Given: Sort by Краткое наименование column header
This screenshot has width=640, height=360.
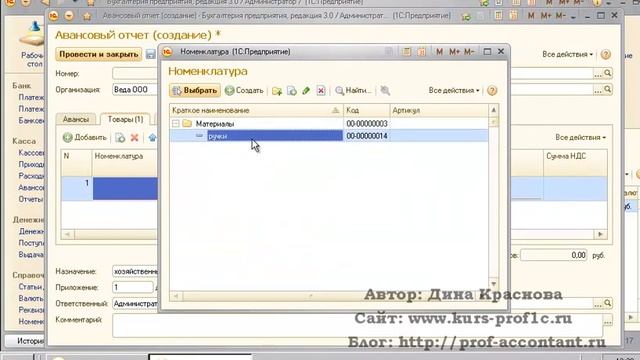Looking at the screenshot, I should point(256,110).
